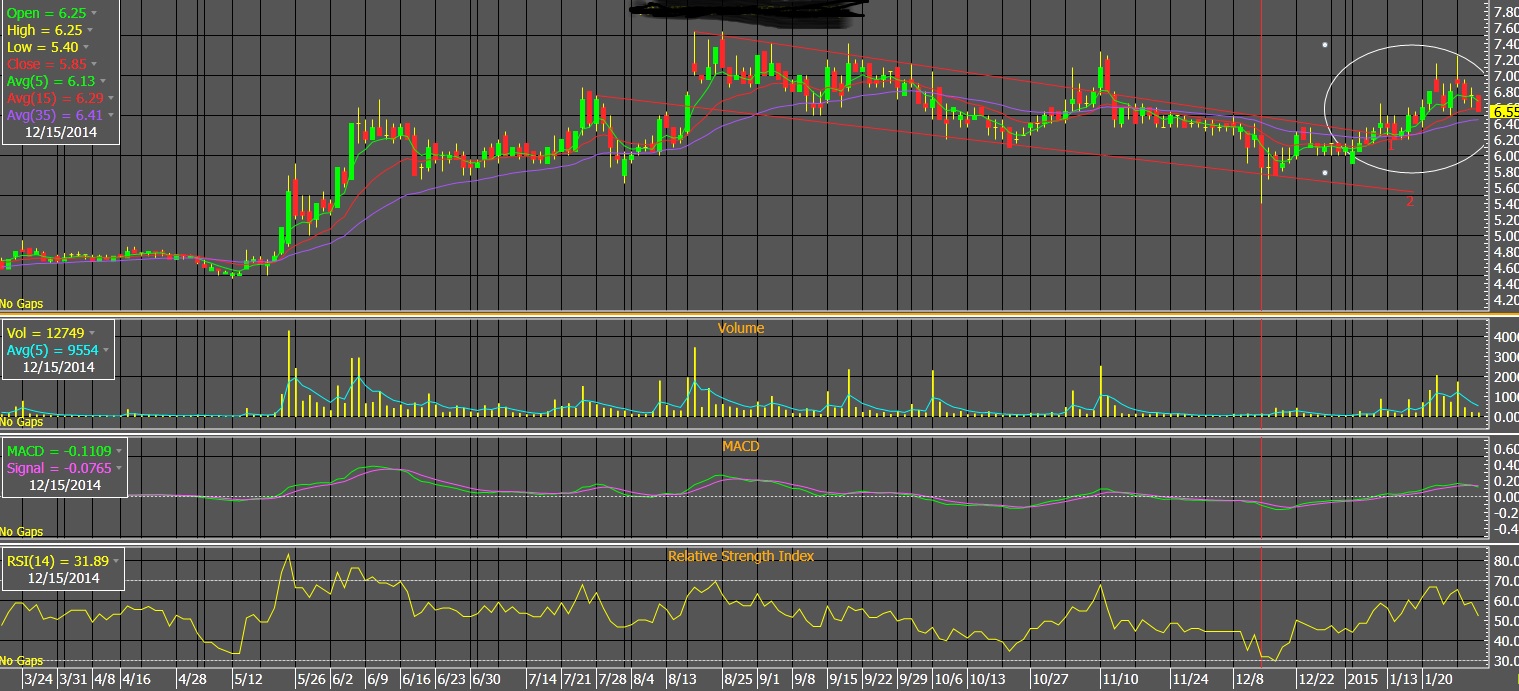Viewport: 1519px width, 691px height.
Task: Click the Volume panel title
Action: [740, 327]
